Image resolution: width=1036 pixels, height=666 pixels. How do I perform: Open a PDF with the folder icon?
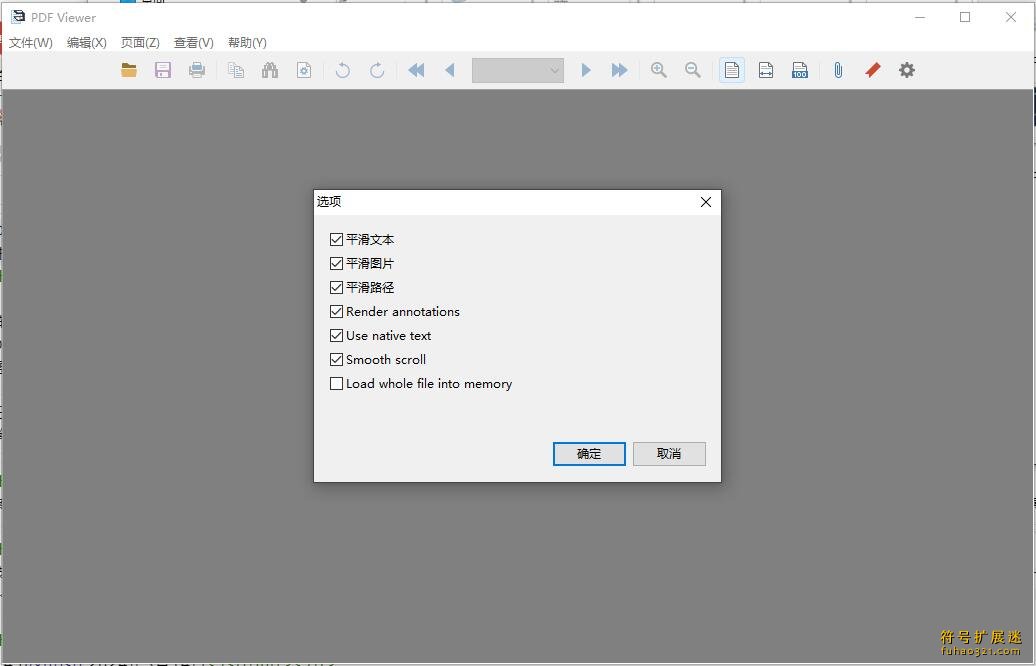pyautogui.click(x=129, y=70)
